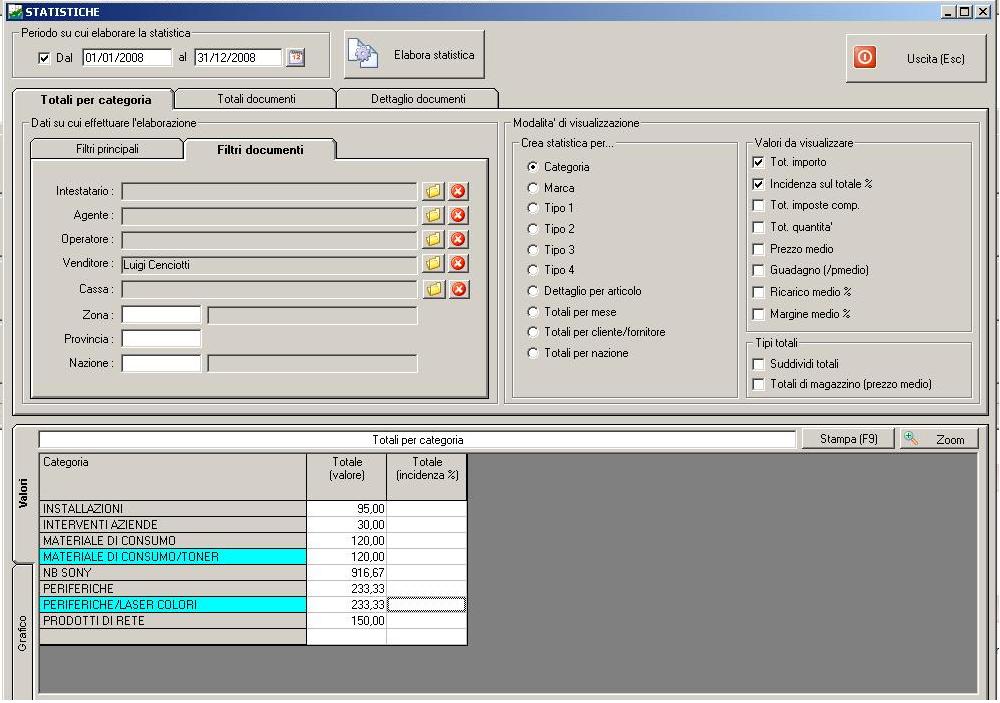Browse for Venditore with folder icon
The image size is (1000, 703).
coord(433,263)
